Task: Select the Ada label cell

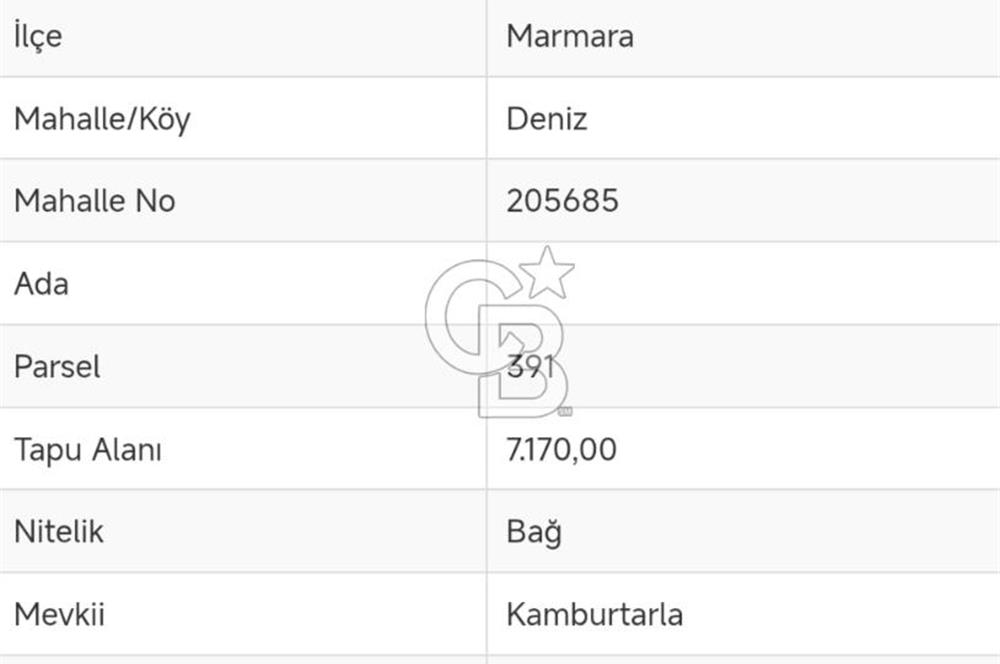Action: pyautogui.click(x=41, y=284)
